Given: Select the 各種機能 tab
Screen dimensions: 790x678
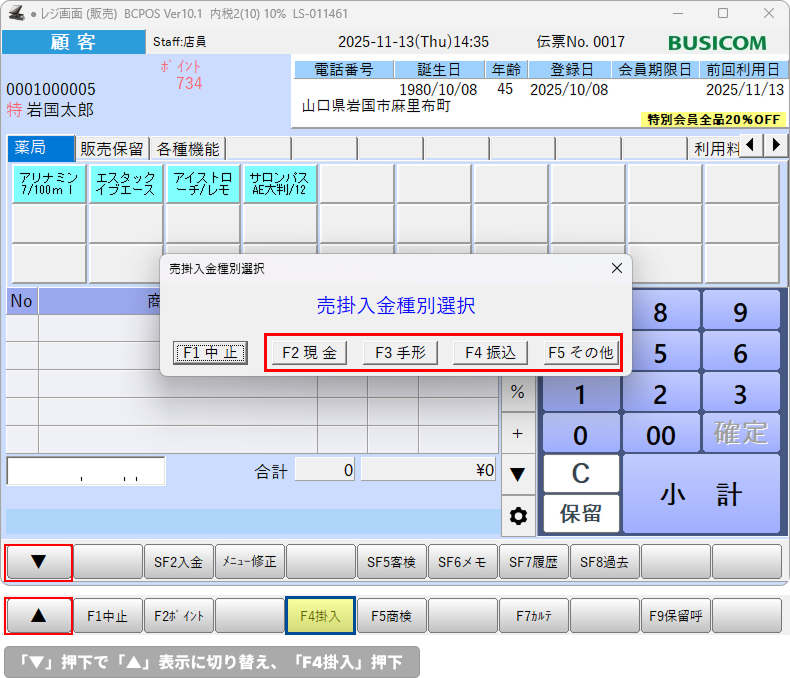Looking at the screenshot, I should 187,149.
